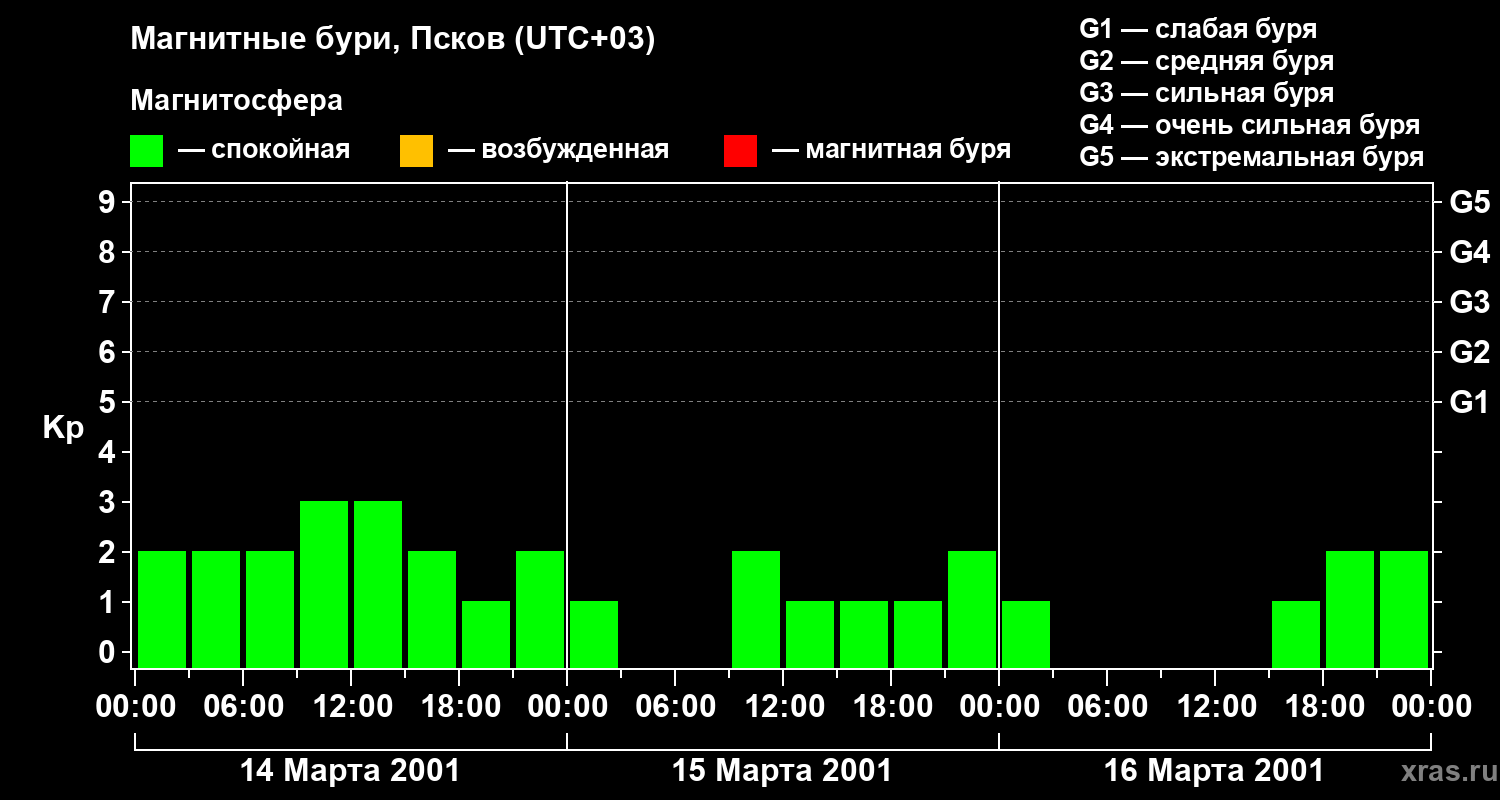Click the 'G2 — средняя буря' line
This screenshot has width=1500, height=800.
(x=1206, y=61)
